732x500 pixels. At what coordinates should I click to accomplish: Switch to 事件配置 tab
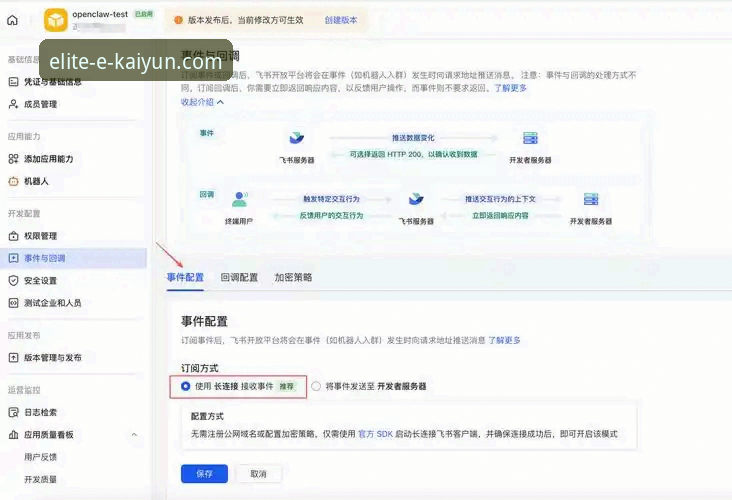coord(185,277)
